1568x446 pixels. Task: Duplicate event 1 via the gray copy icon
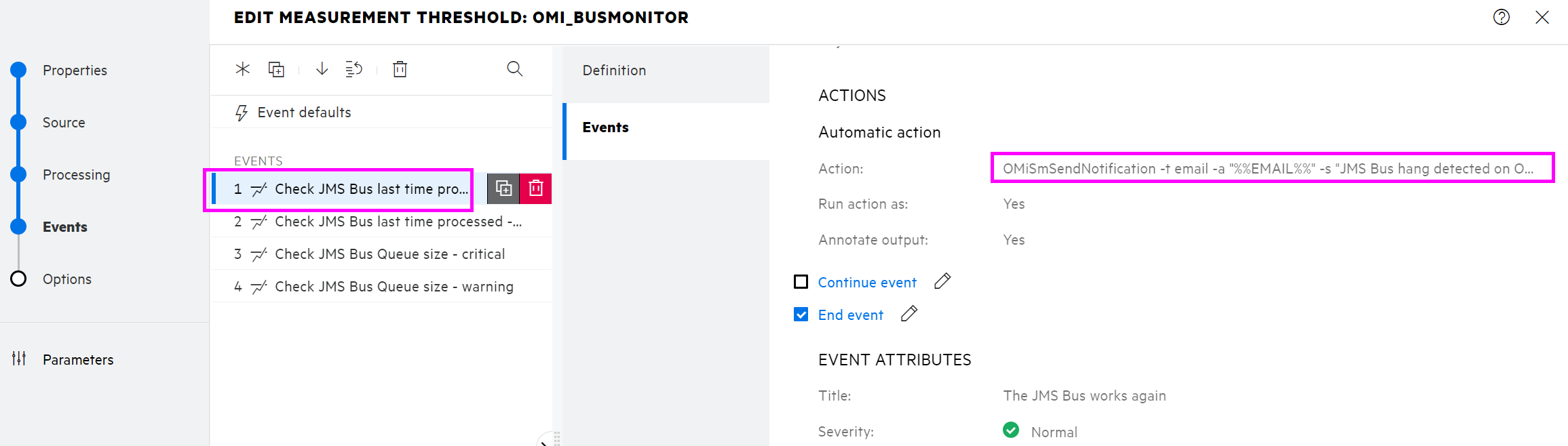tap(503, 188)
